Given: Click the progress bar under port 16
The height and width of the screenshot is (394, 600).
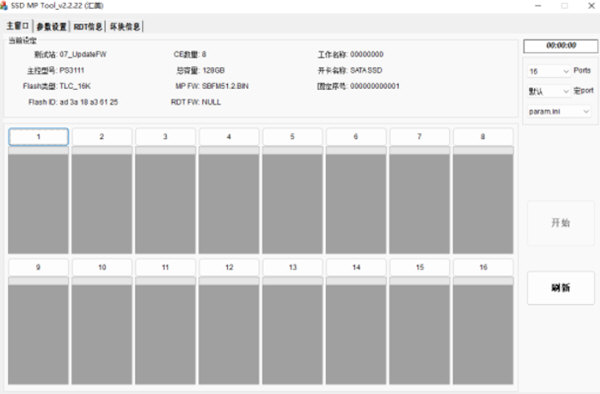Looking at the screenshot, I should pyautogui.click(x=483, y=281).
